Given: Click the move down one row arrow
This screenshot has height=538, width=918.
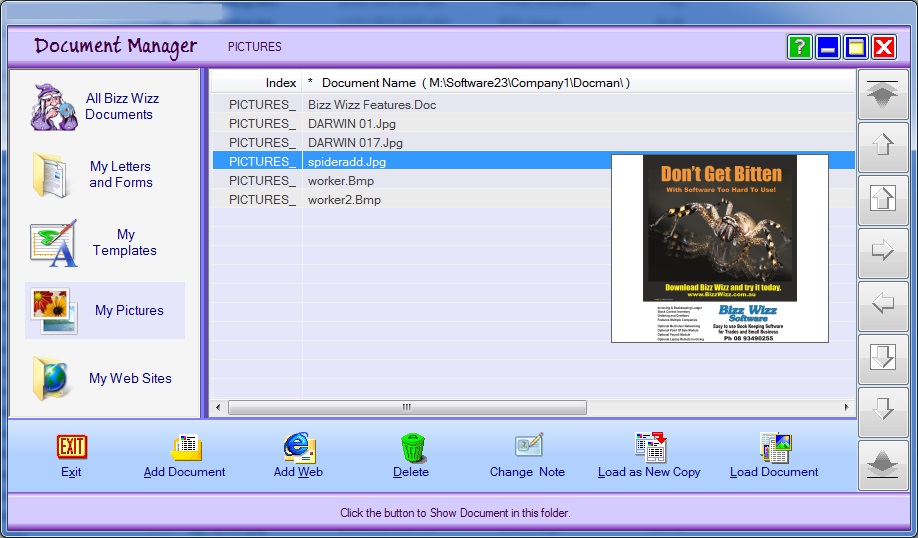Looking at the screenshot, I should click(883, 412).
